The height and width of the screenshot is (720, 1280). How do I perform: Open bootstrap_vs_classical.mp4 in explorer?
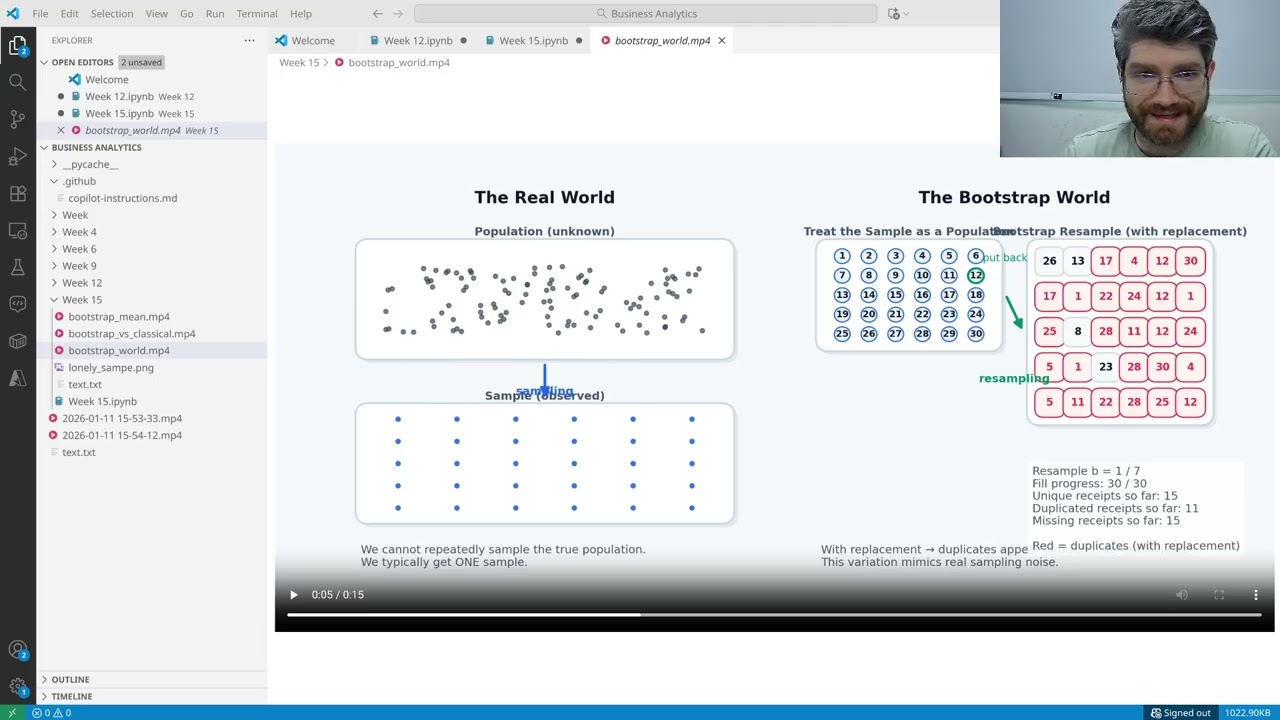pos(132,334)
